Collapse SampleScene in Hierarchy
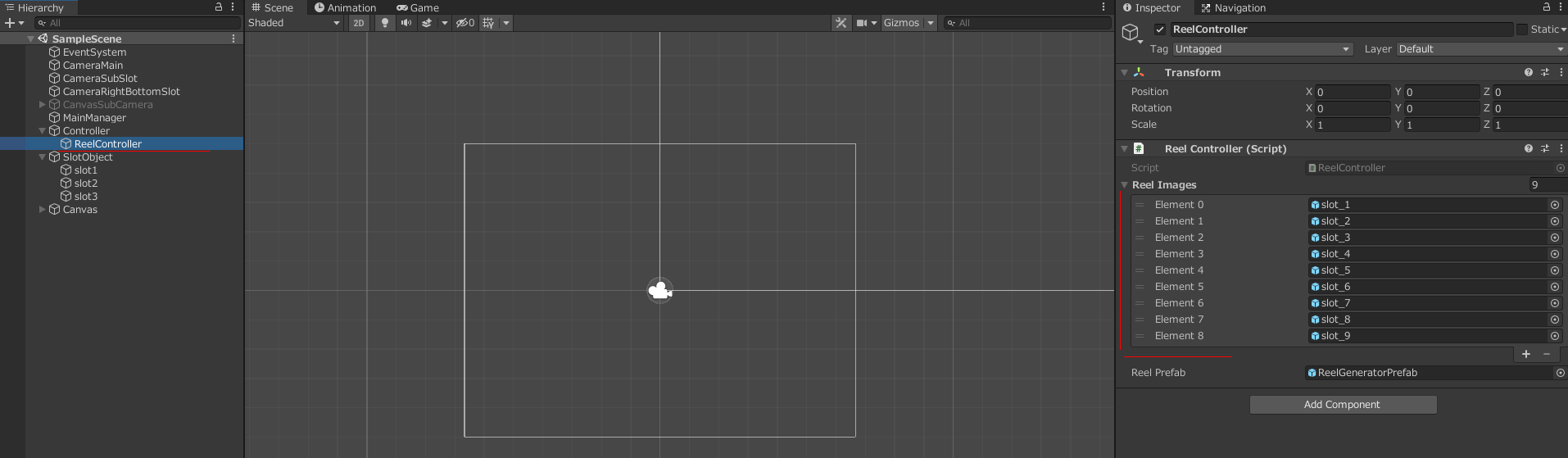This screenshot has width=1568, height=458. click(31, 39)
